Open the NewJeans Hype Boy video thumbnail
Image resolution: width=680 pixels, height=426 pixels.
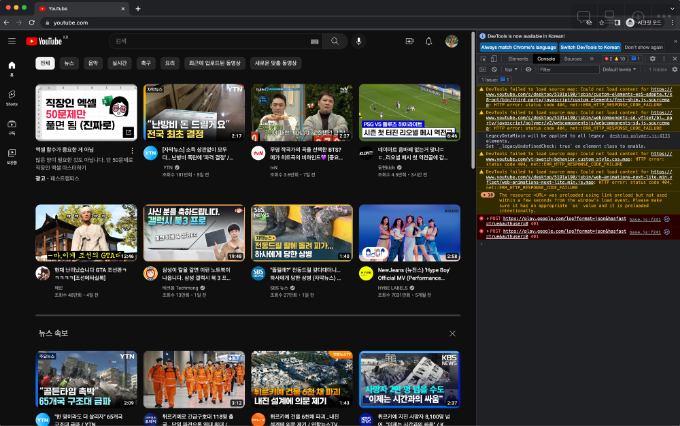point(409,233)
